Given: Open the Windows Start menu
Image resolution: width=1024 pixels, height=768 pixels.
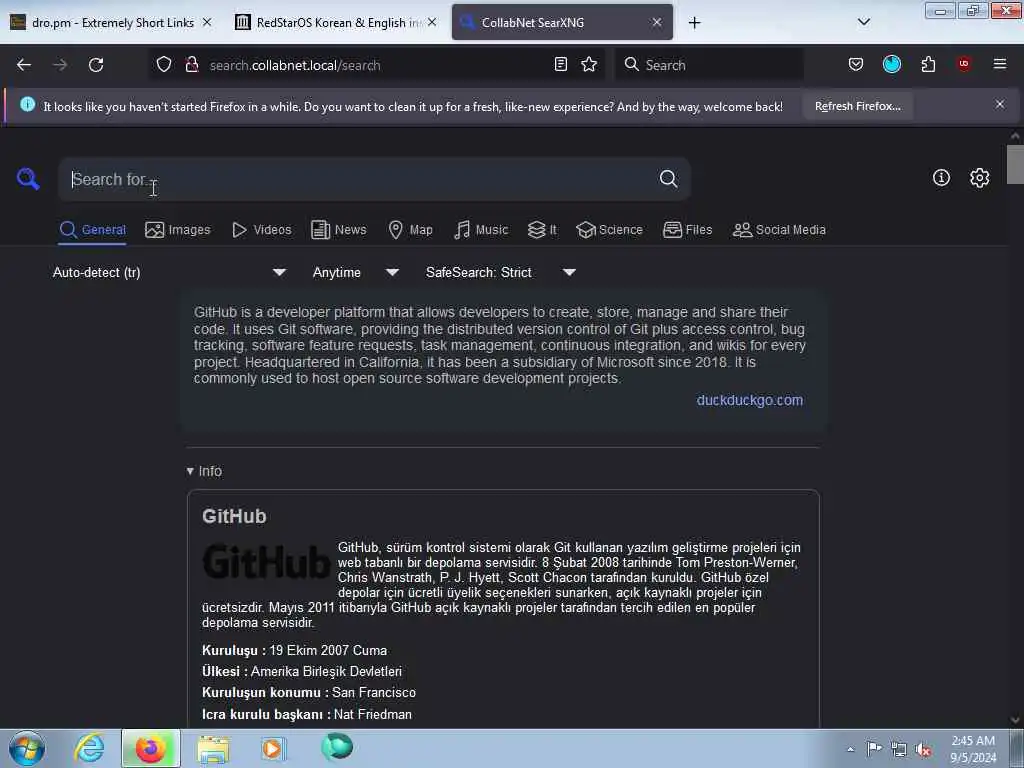Looking at the screenshot, I should pos(27,748).
